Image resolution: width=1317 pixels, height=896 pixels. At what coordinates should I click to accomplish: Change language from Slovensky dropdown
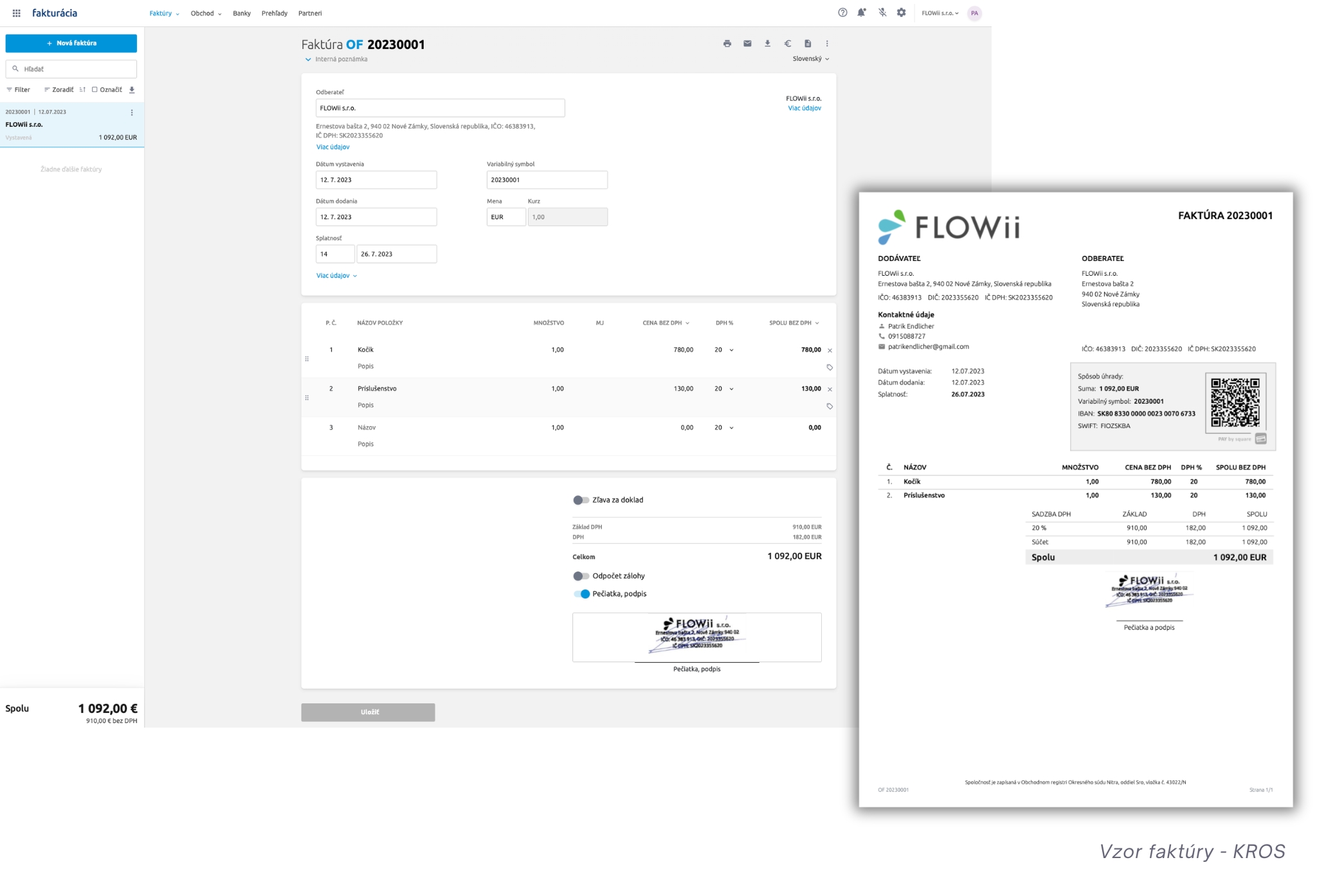[x=810, y=59]
